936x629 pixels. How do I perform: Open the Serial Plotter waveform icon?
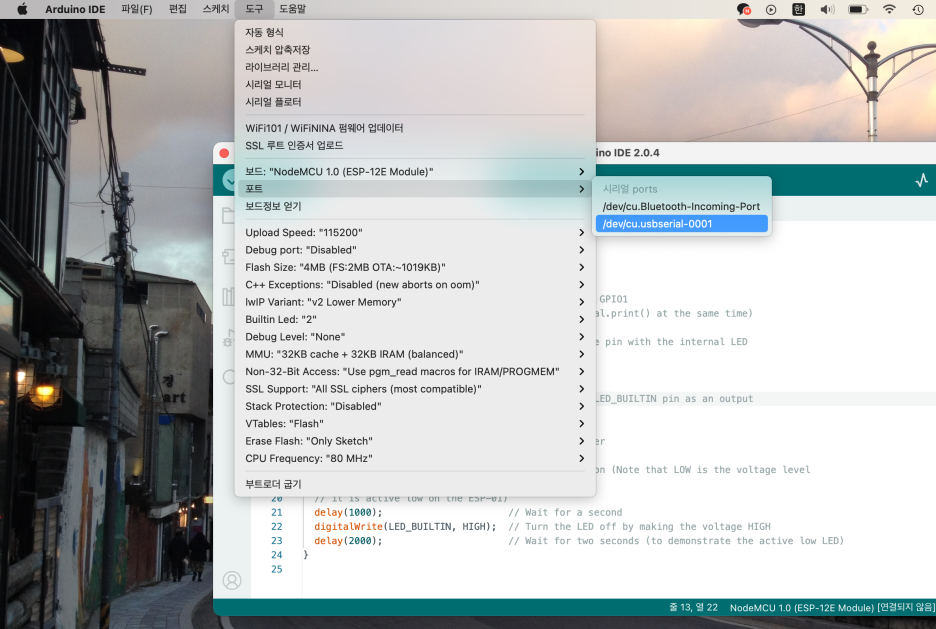921,180
